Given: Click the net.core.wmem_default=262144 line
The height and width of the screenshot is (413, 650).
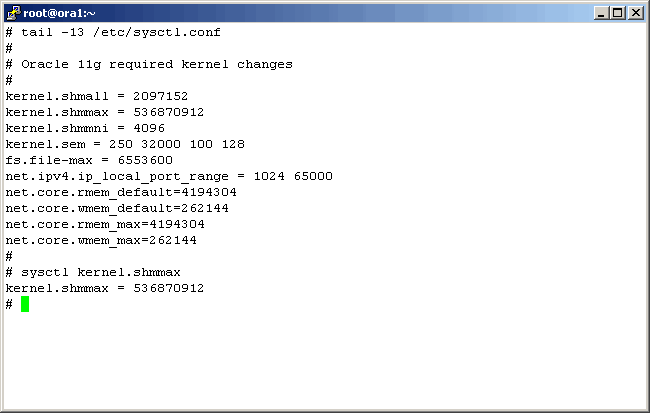Looking at the screenshot, I should point(117,208).
